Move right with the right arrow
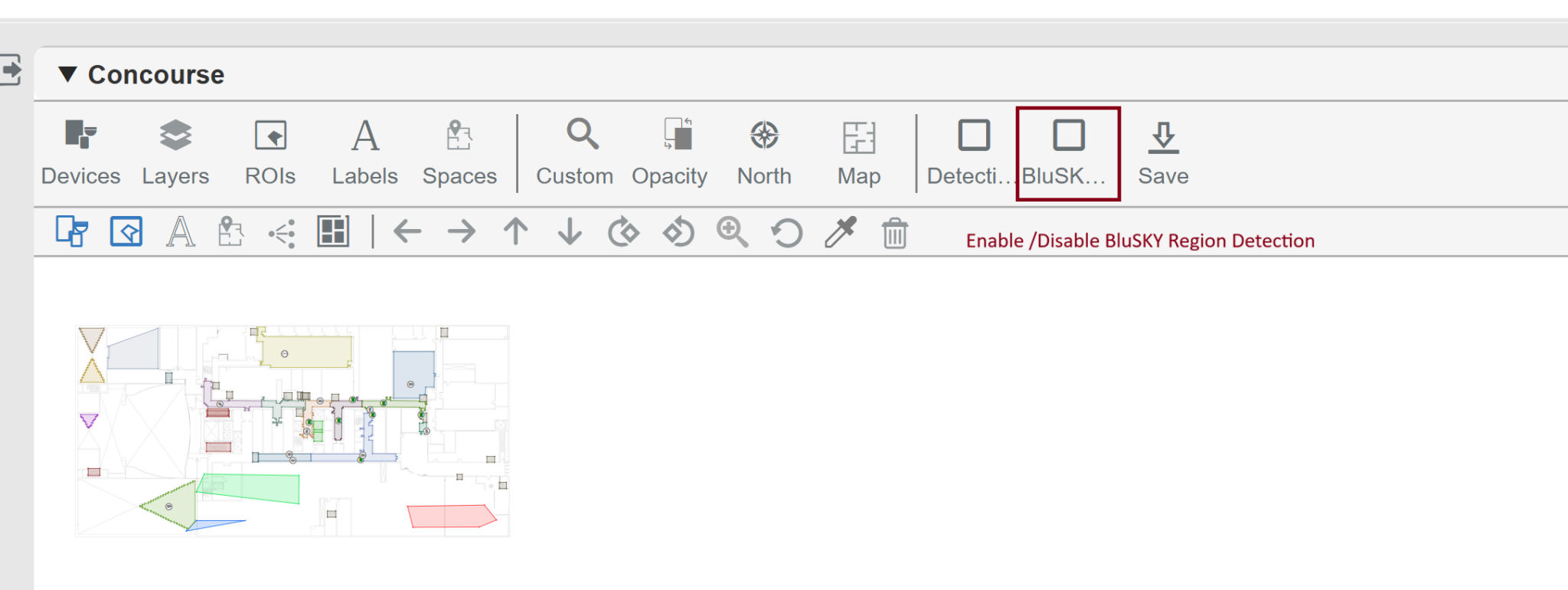Viewport: 1568px width, 590px height. click(462, 231)
